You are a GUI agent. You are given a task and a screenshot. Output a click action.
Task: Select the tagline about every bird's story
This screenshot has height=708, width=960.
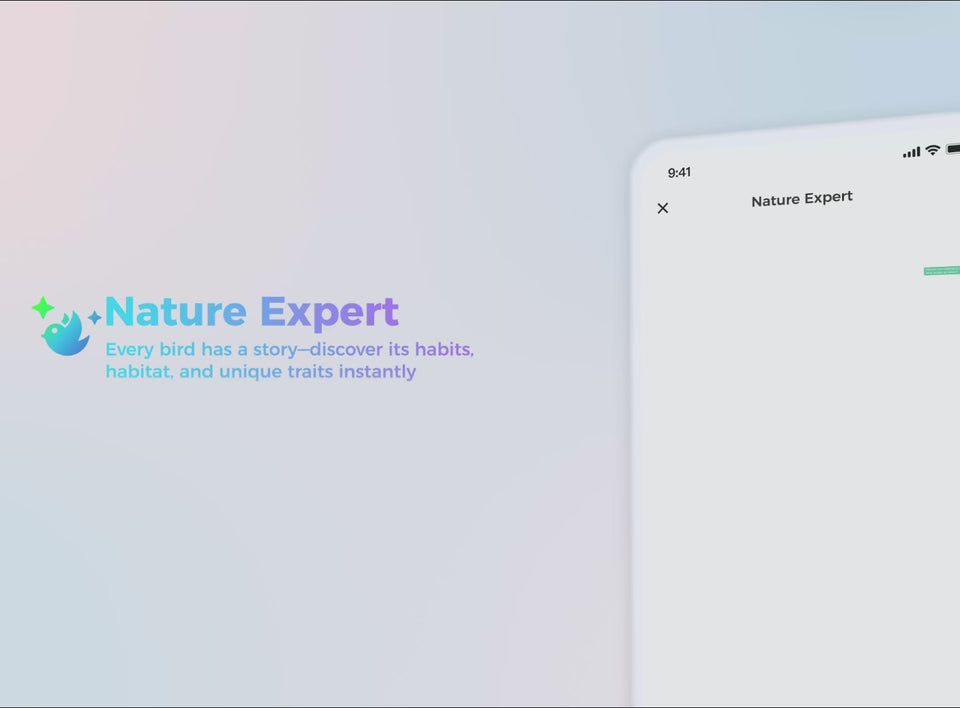click(290, 360)
